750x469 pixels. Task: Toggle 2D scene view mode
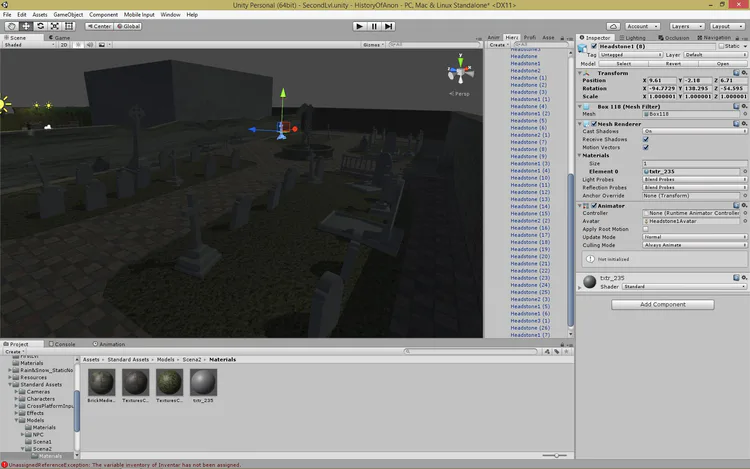[x=64, y=44]
